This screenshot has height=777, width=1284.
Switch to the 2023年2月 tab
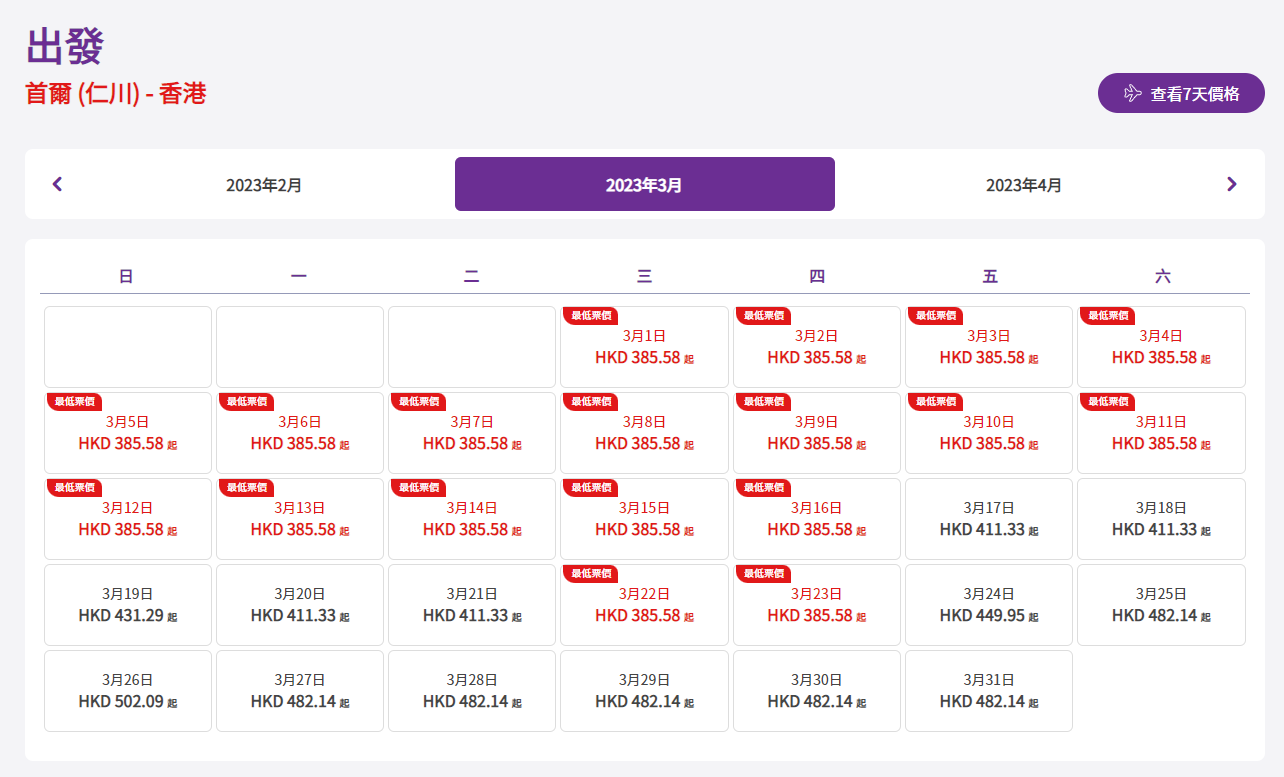(264, 185)
